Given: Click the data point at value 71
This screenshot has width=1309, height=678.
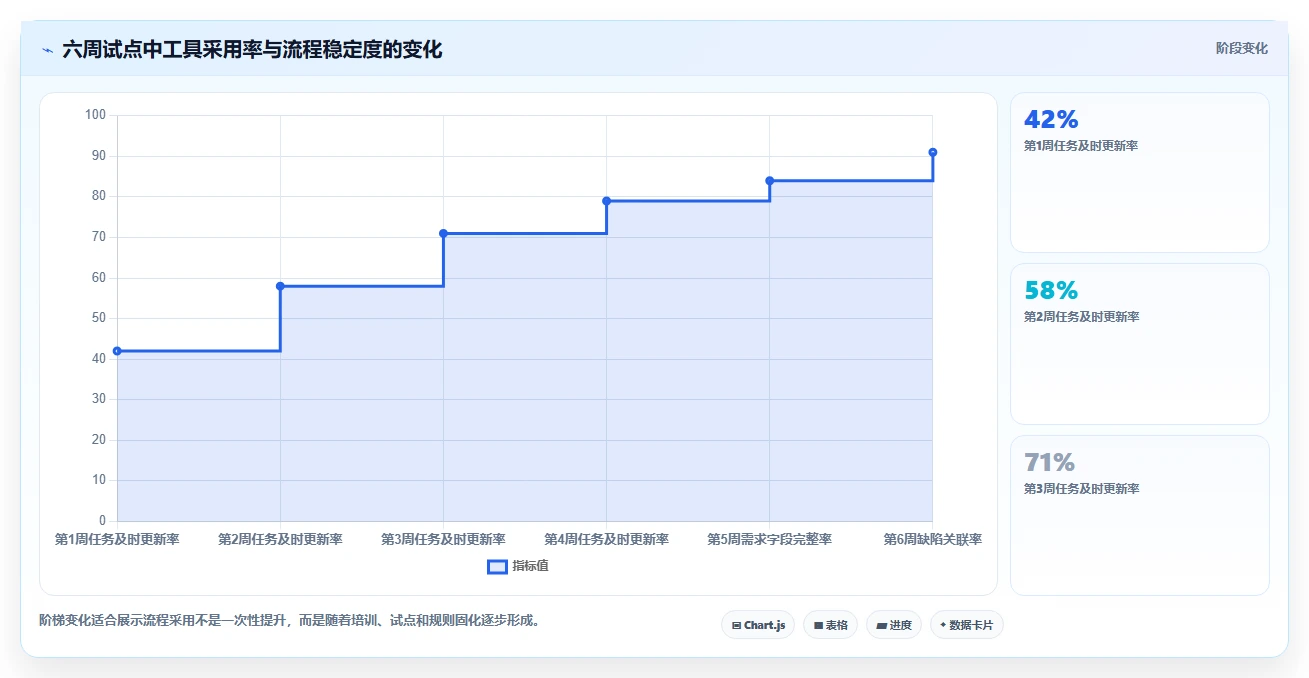Looking at the screenshot, I should [443, 233].
